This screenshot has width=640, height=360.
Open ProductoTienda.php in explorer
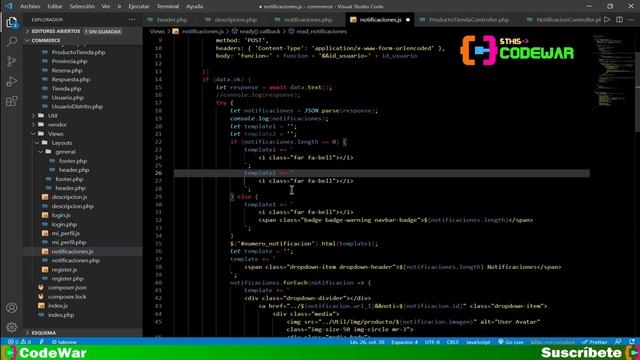click(x=78, y=52)
